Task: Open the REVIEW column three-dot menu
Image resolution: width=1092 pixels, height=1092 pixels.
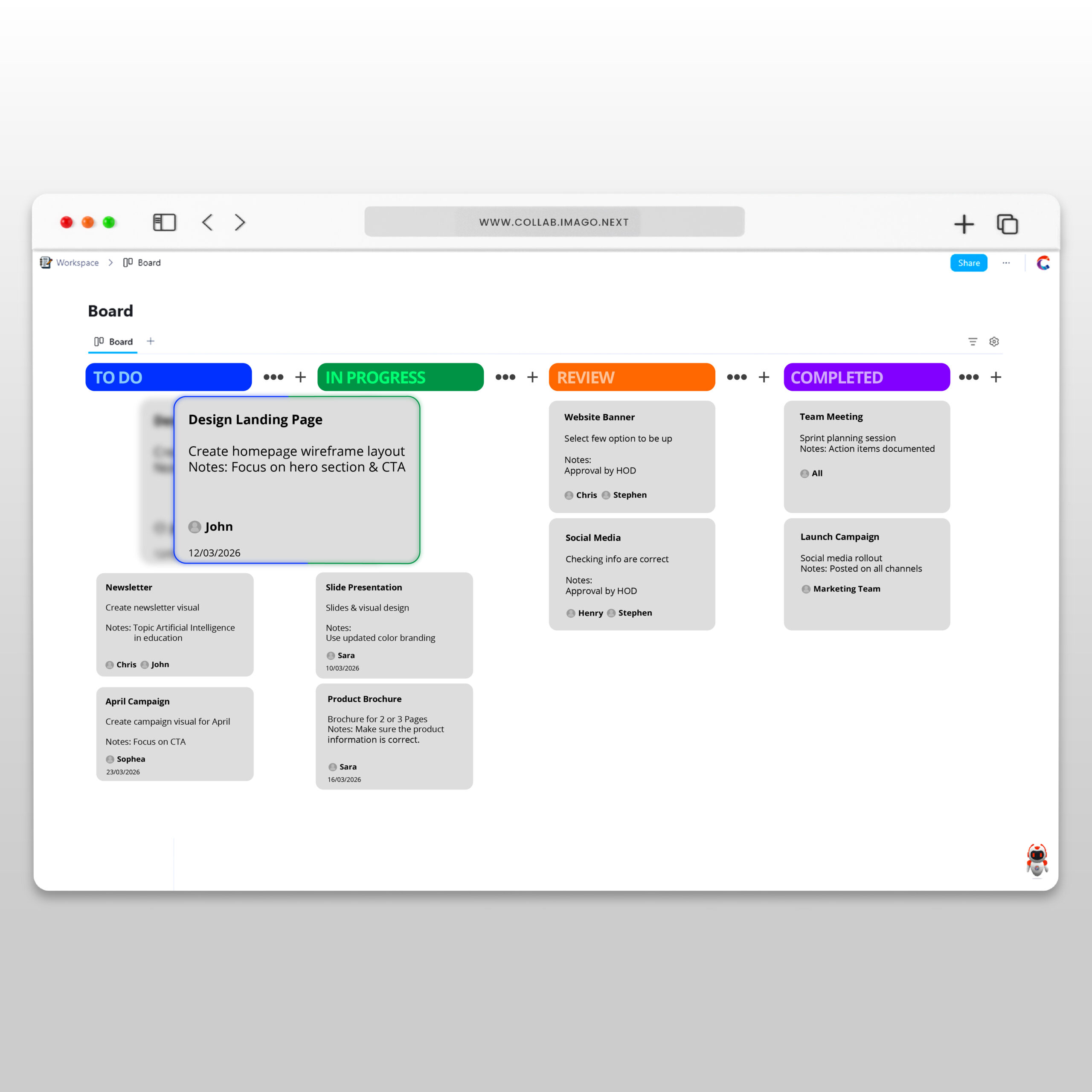Action: [x=737, y=377]
